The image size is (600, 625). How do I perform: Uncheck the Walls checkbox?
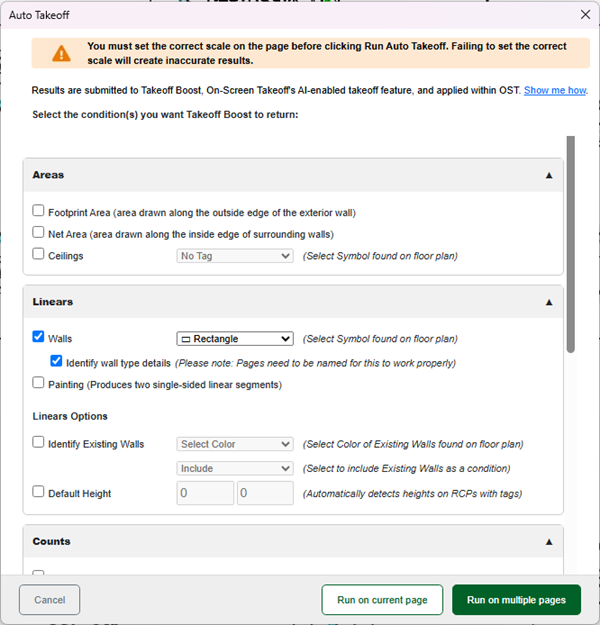coord(38,336)
